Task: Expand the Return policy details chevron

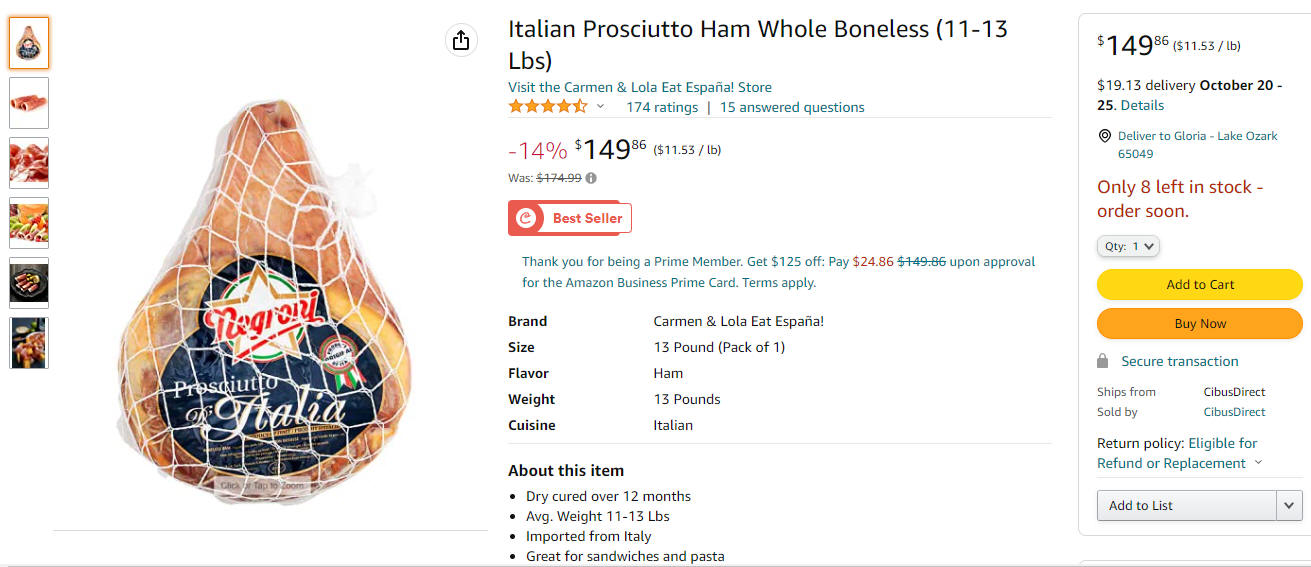Action: (x=1258, y=463)
